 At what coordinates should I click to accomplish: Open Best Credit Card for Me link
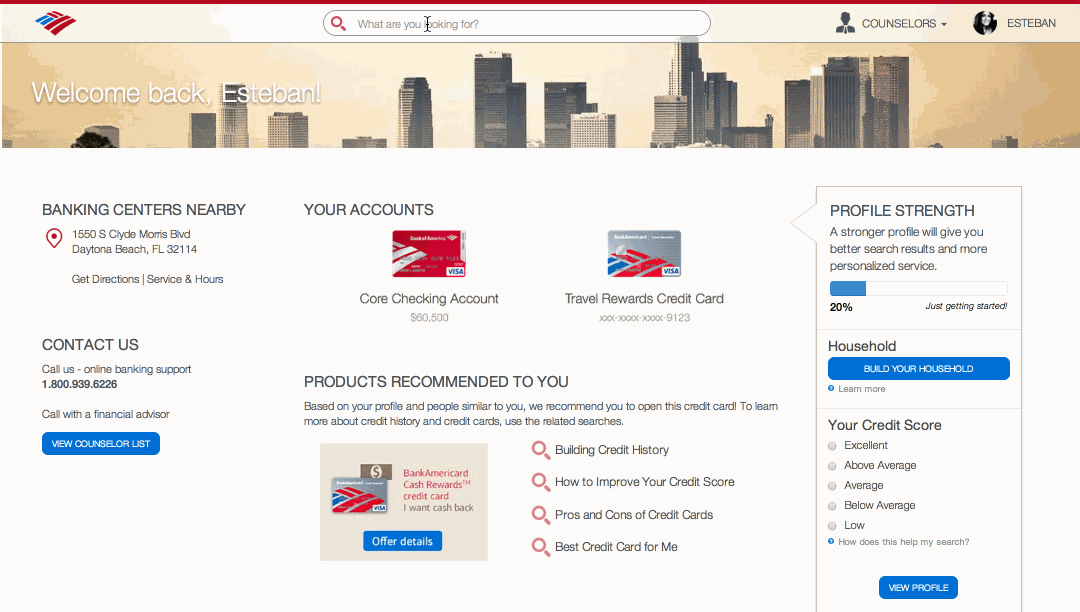tap(616, 547)
